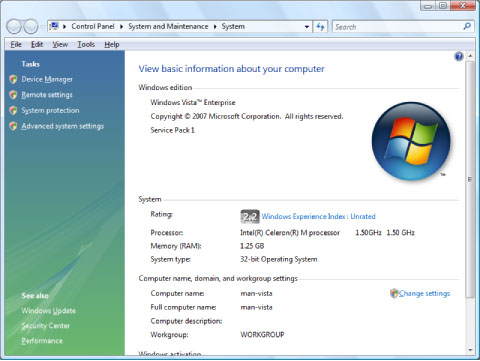Click the magnifier icon in Search box
Viewport: 480px width, 361px height.
point(467,26)
